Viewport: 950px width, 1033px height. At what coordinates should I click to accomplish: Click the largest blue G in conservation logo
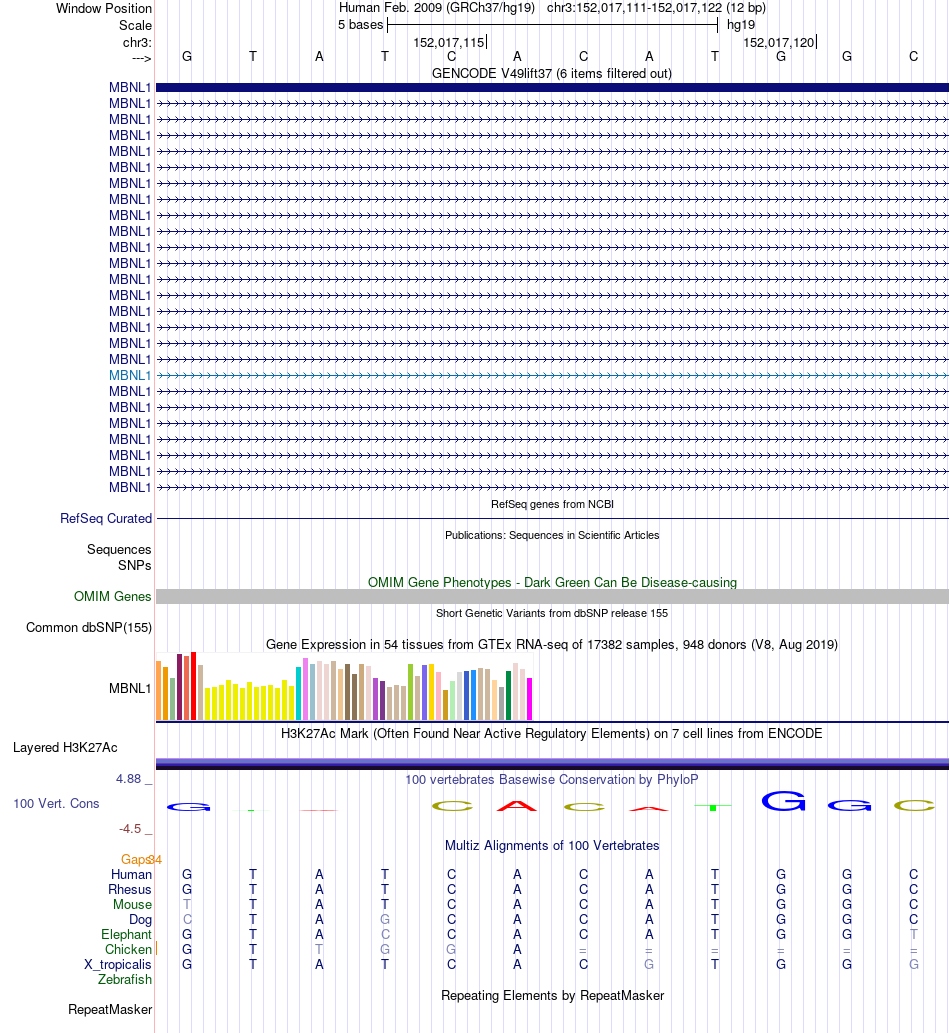tap(783, 800)
